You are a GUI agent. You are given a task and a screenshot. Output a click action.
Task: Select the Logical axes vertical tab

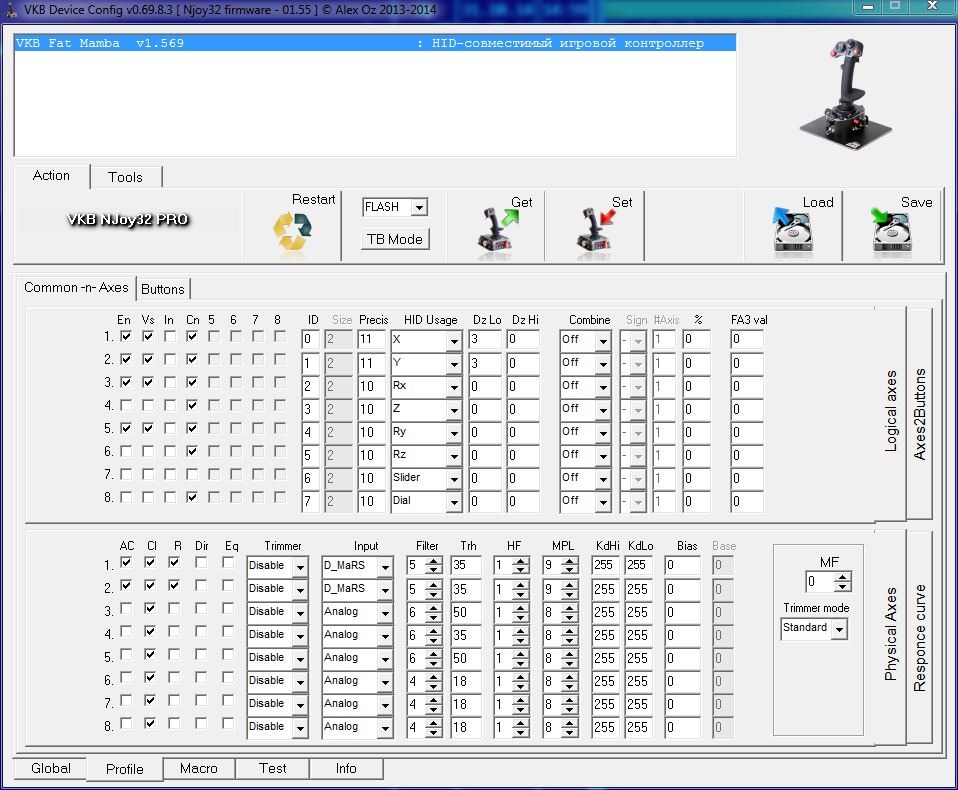(891, 411)
